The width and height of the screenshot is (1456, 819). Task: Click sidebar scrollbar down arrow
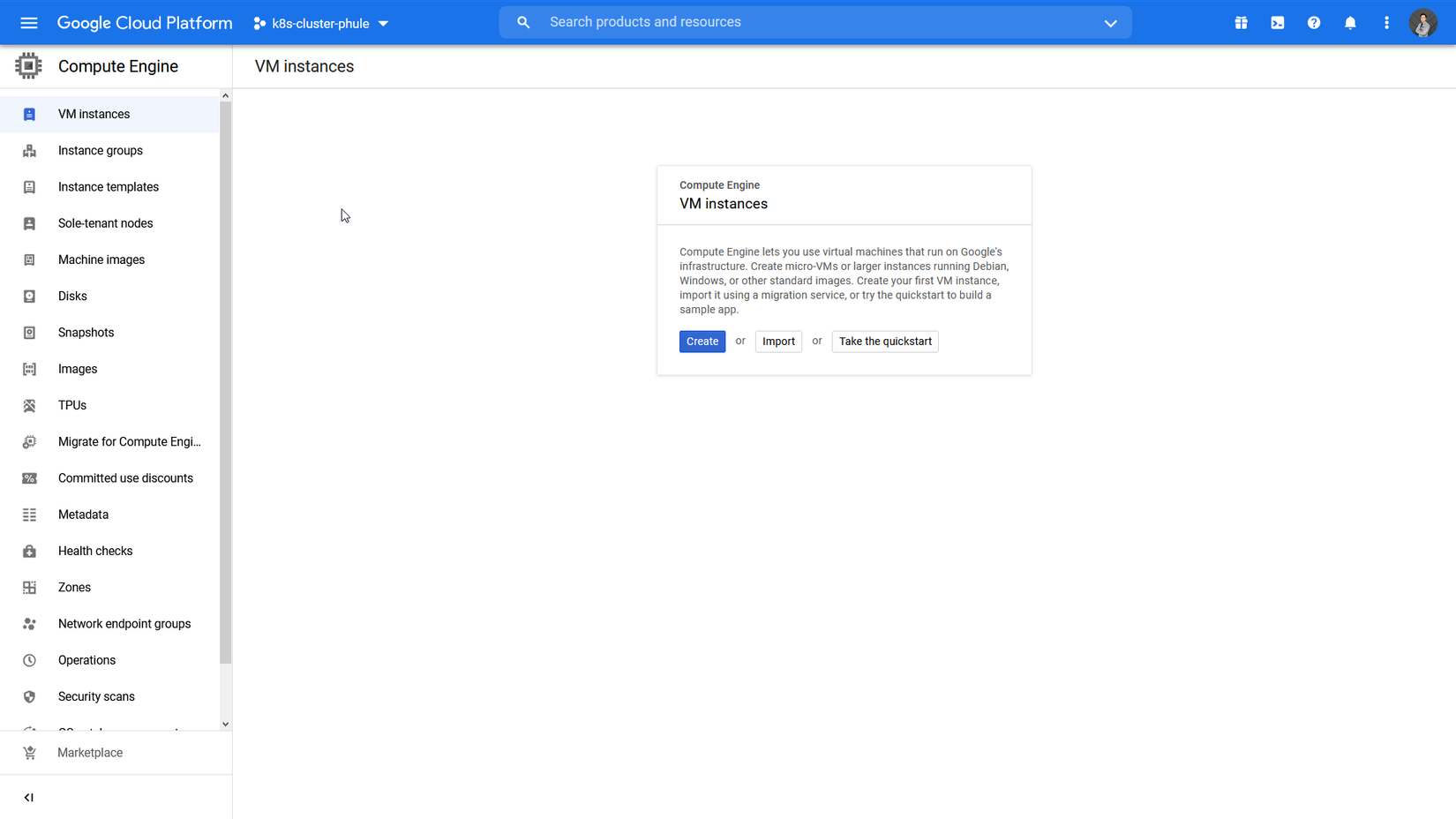click(x=226, y=724)
